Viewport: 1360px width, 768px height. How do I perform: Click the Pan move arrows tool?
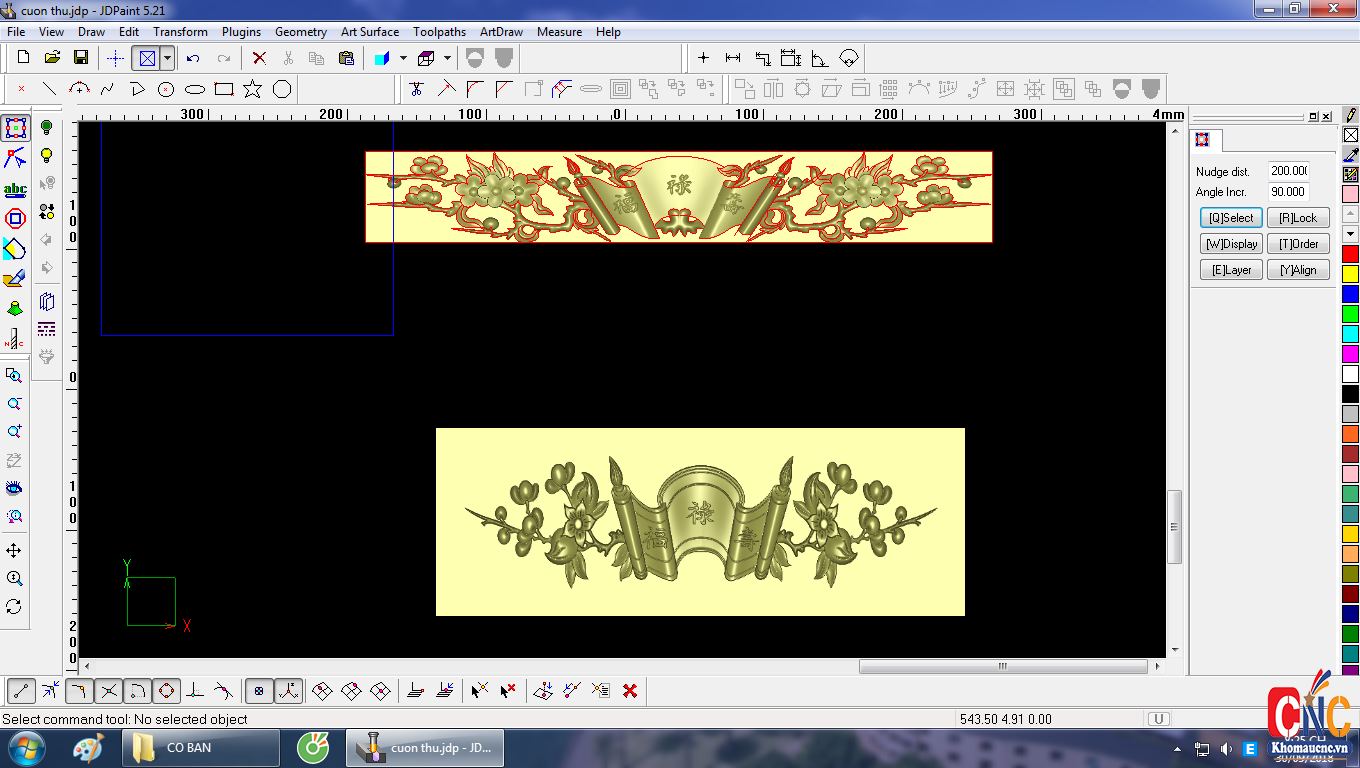[14, 551]
